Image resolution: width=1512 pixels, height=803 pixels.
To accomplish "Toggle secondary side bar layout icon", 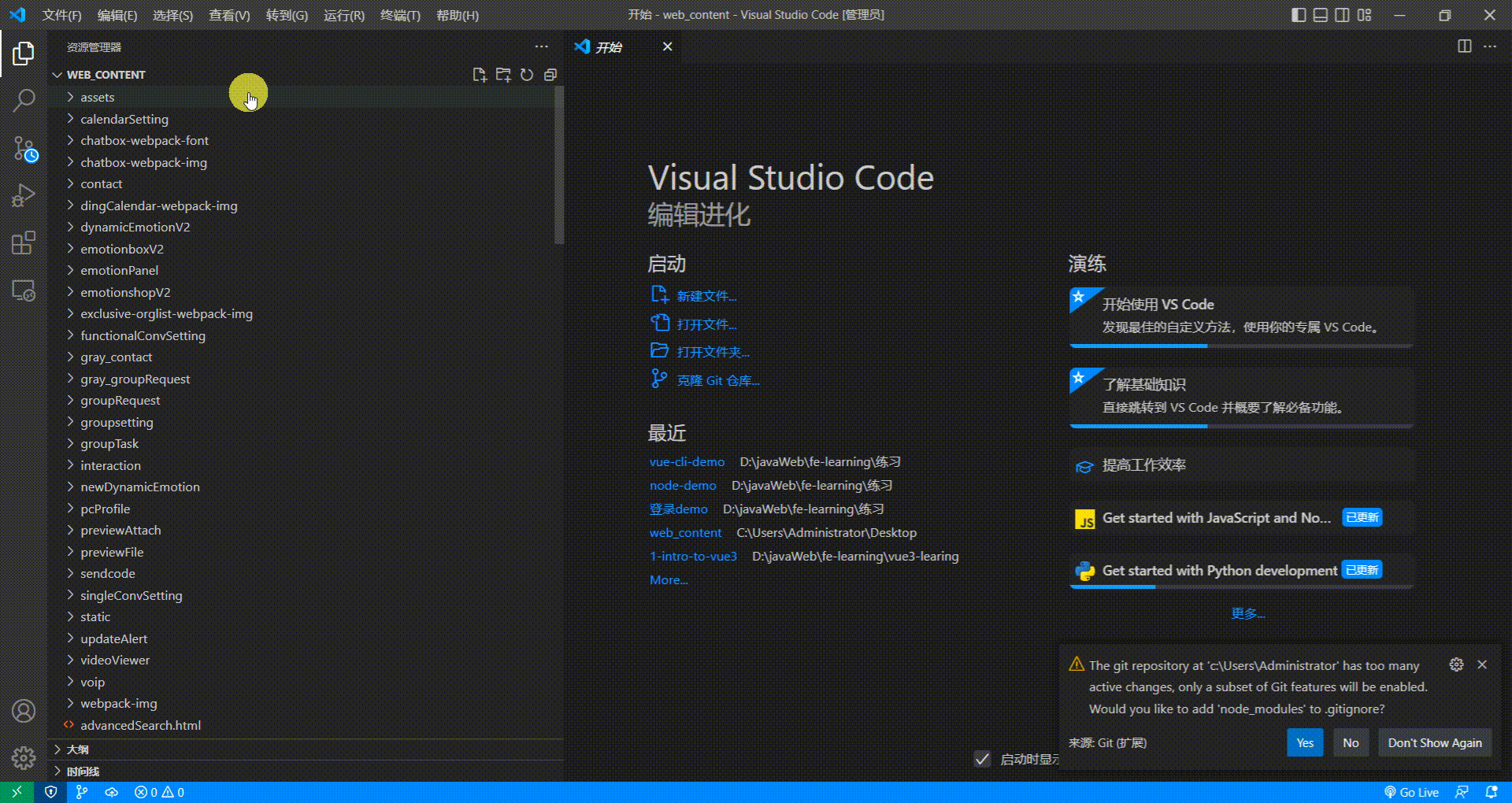I will click(1343, 15).
